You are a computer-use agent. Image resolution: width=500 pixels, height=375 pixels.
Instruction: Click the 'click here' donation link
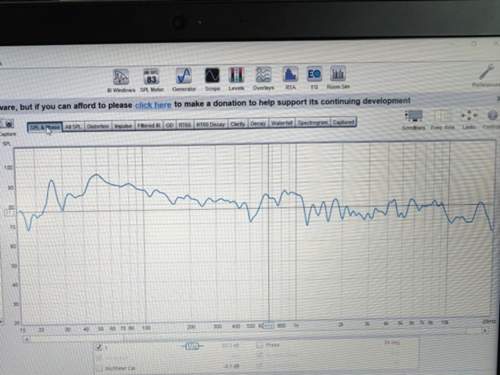point(153,105)
